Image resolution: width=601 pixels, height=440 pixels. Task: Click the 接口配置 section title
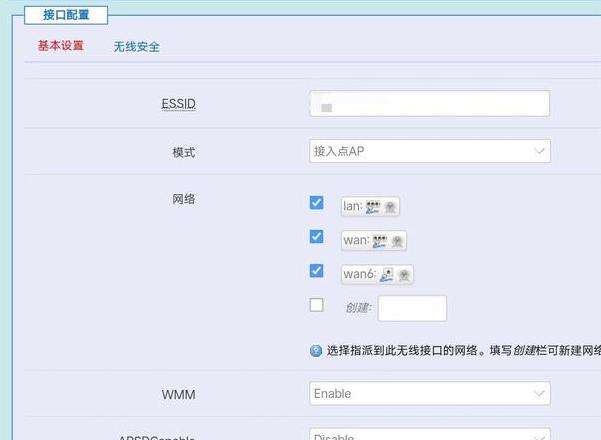[66, 15]
